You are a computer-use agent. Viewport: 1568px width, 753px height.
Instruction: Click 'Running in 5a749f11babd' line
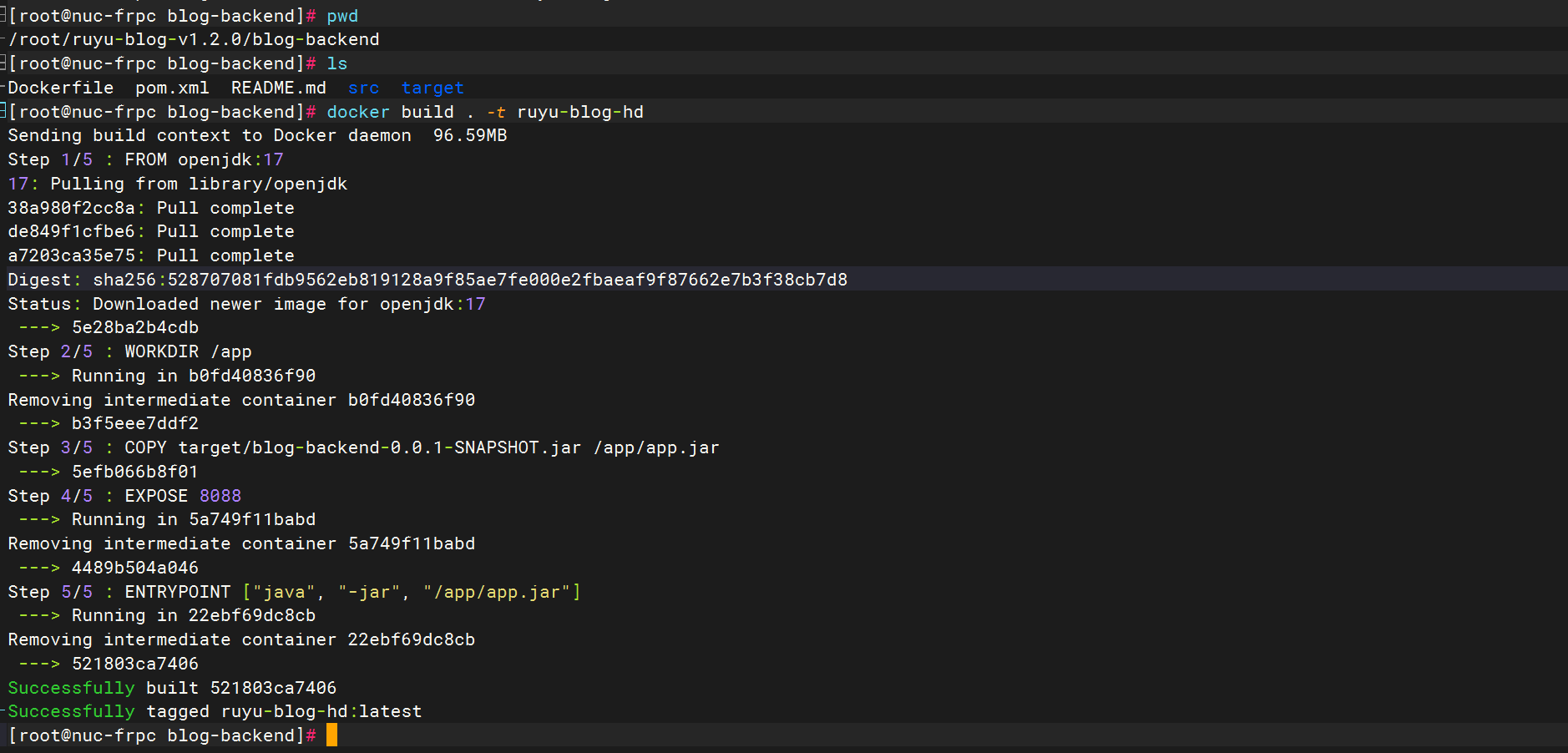(x=194, y=519)
